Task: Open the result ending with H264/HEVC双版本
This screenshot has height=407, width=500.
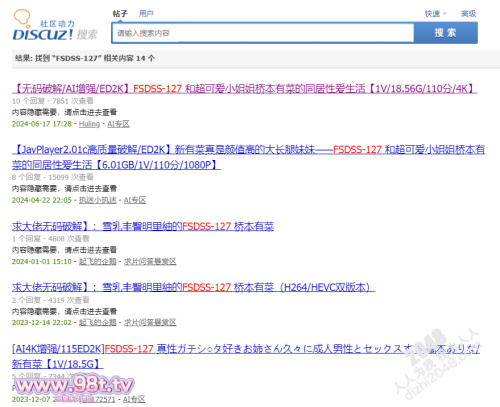Action: [x=193, y=287]
